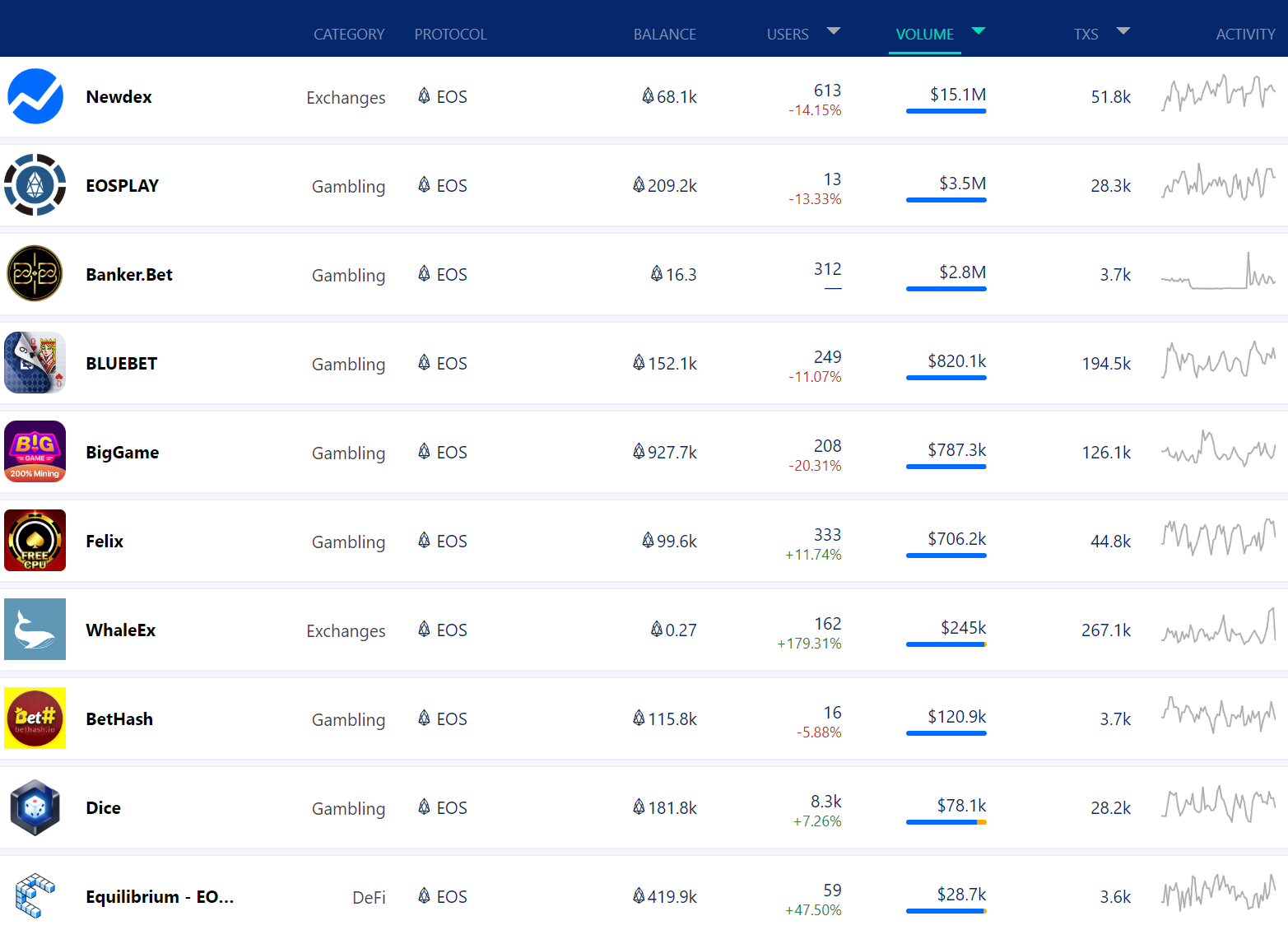The height and width of the screenshot is (930, 1288).
Task: Open the EOSPLAY chip logo
Action: [35, 185]
